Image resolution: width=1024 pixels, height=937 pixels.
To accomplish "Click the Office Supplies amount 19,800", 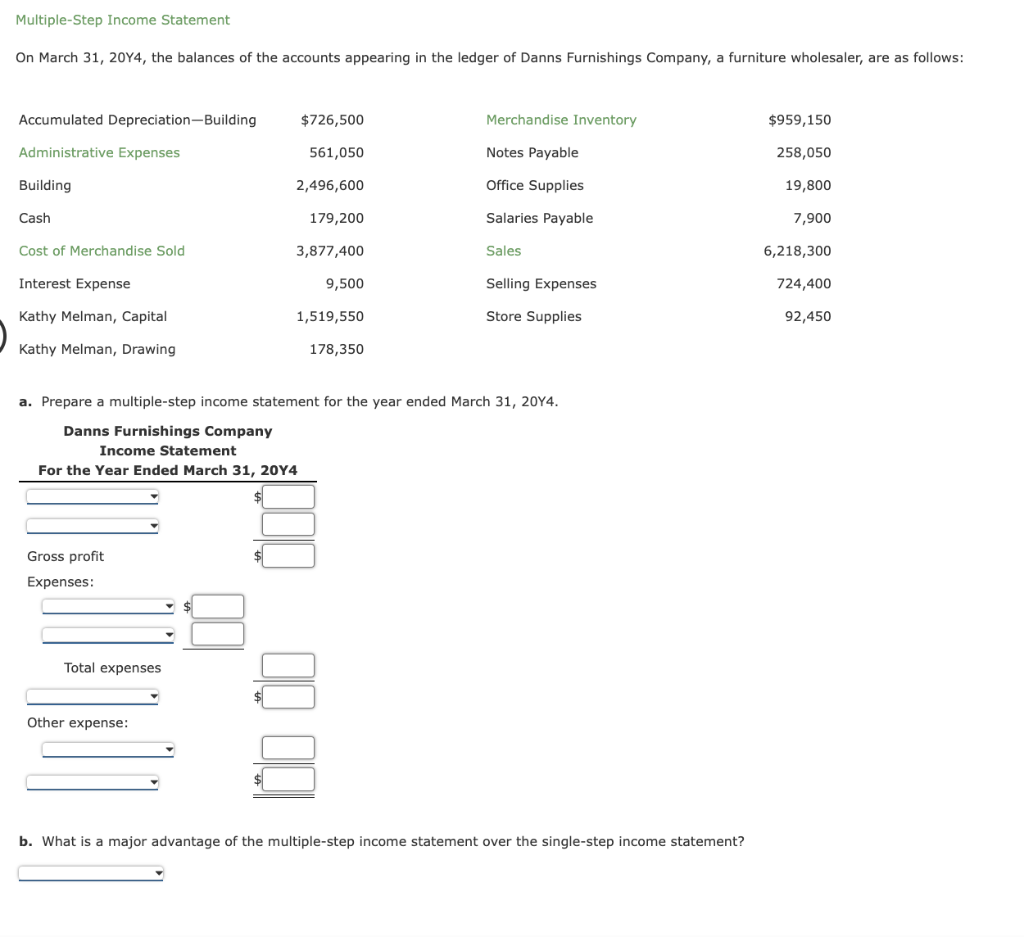I will (808, 185).
